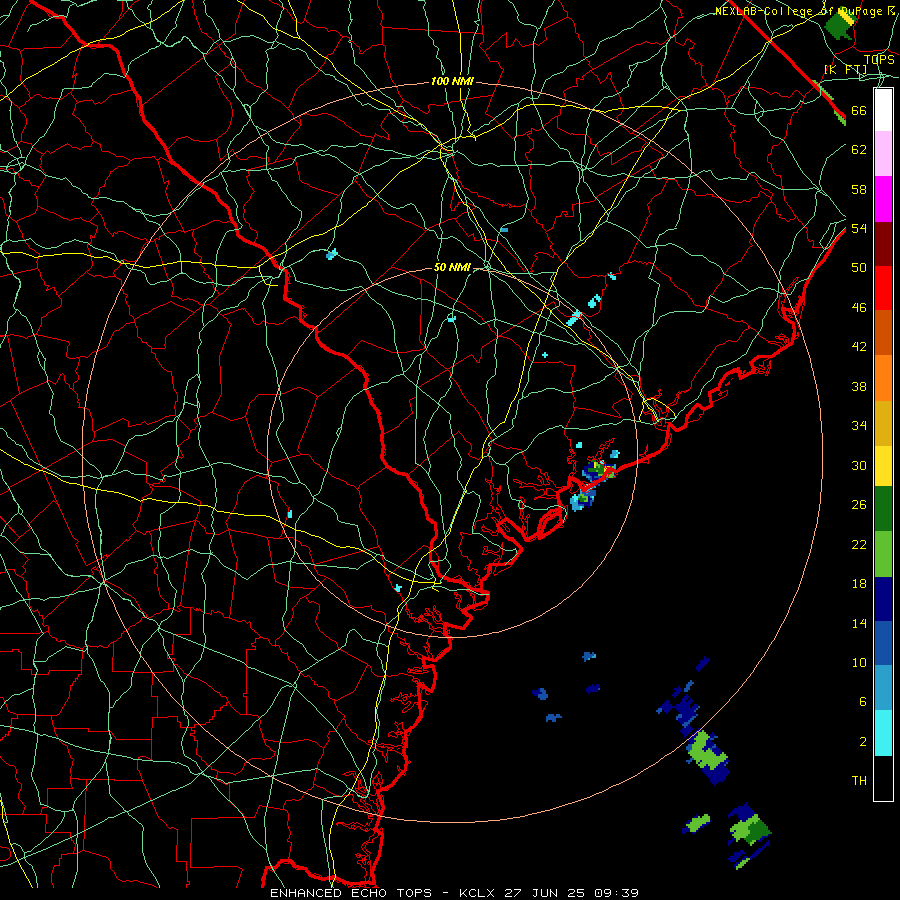Click the 'TOPS' legend title
The image size is (900, 900).
pyautogui.click(x=879, y=59)
